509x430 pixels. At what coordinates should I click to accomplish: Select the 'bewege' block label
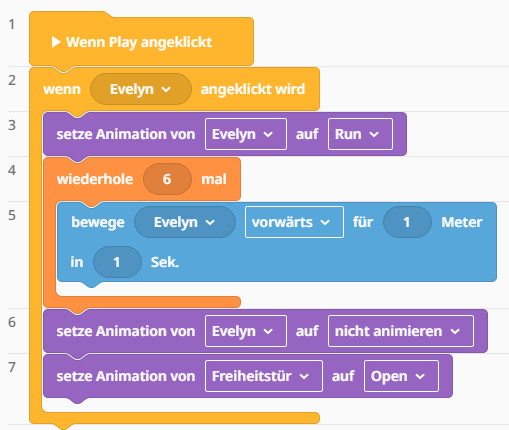[98, 222]
